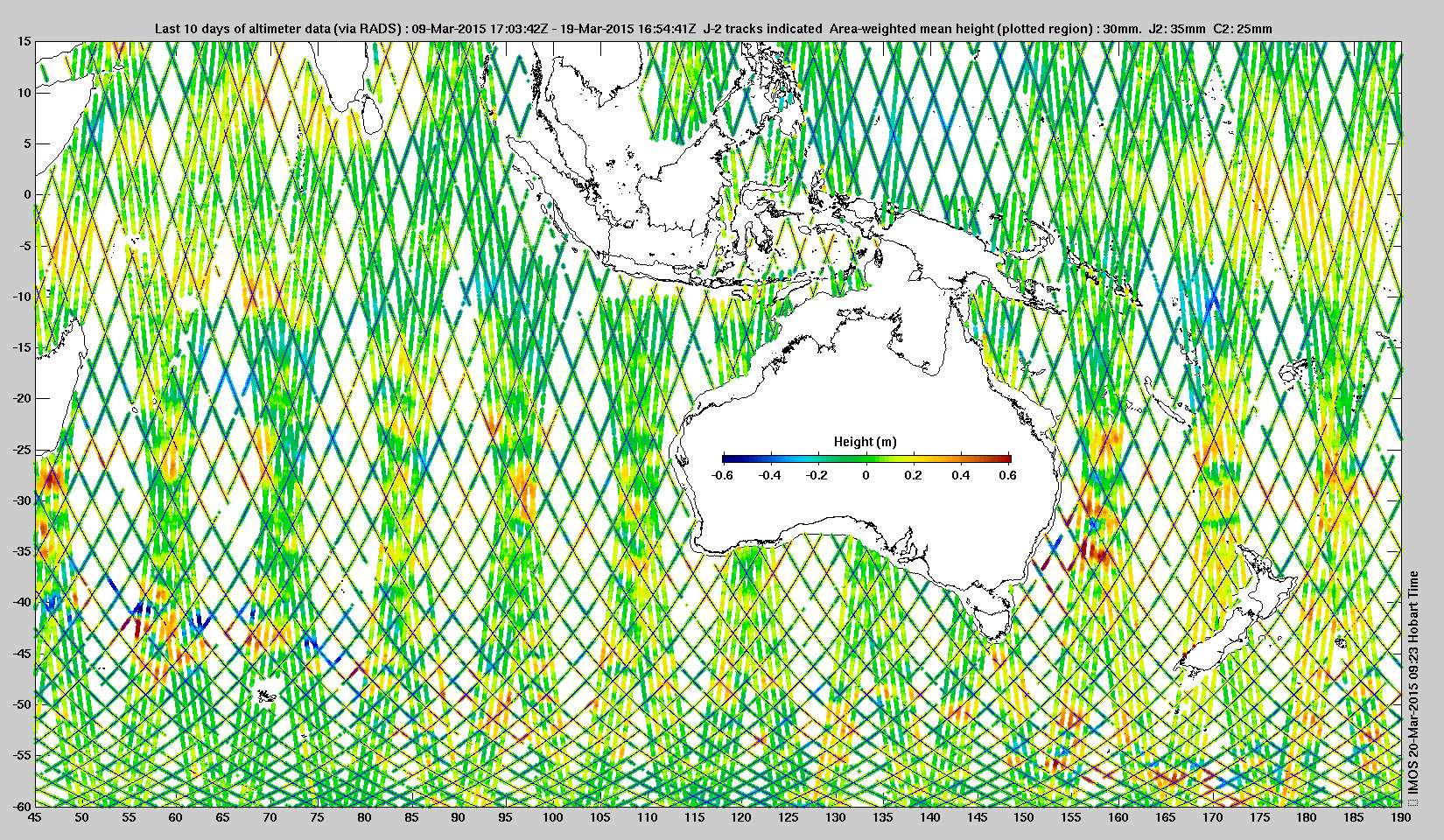Click the latitude axis tick label '5'
This screenshot has height=840, width=1444.
[x=28, y=143]
